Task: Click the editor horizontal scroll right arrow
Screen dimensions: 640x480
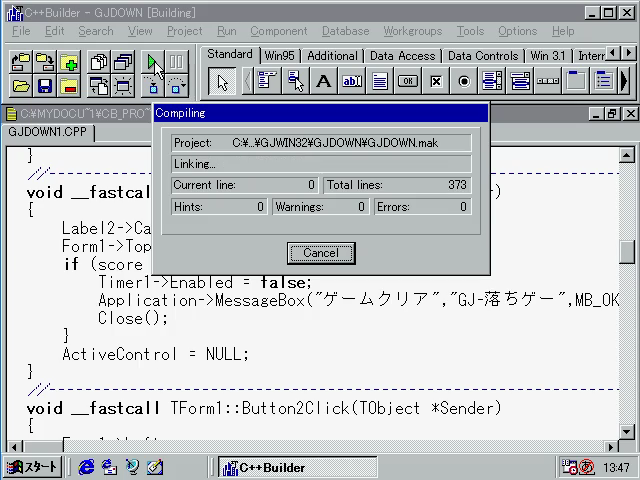Action: coord(611,447)
